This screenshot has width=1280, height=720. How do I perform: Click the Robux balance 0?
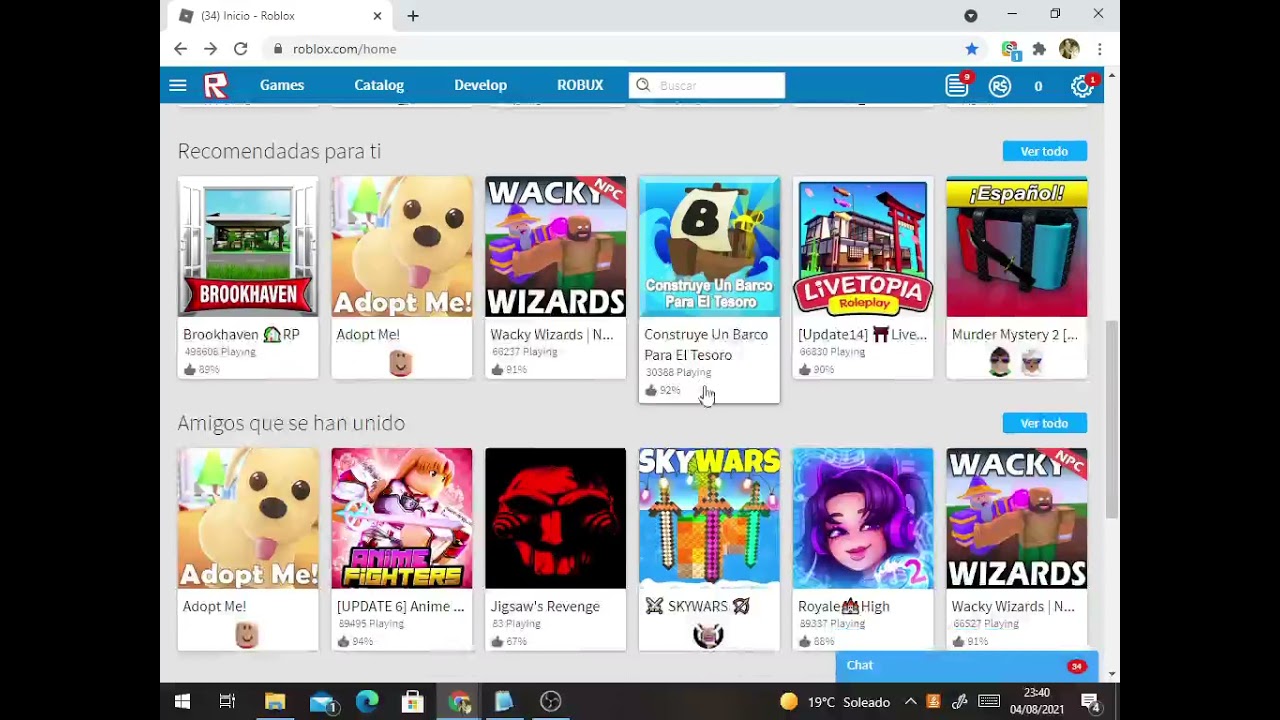(x=1038, y=86)
